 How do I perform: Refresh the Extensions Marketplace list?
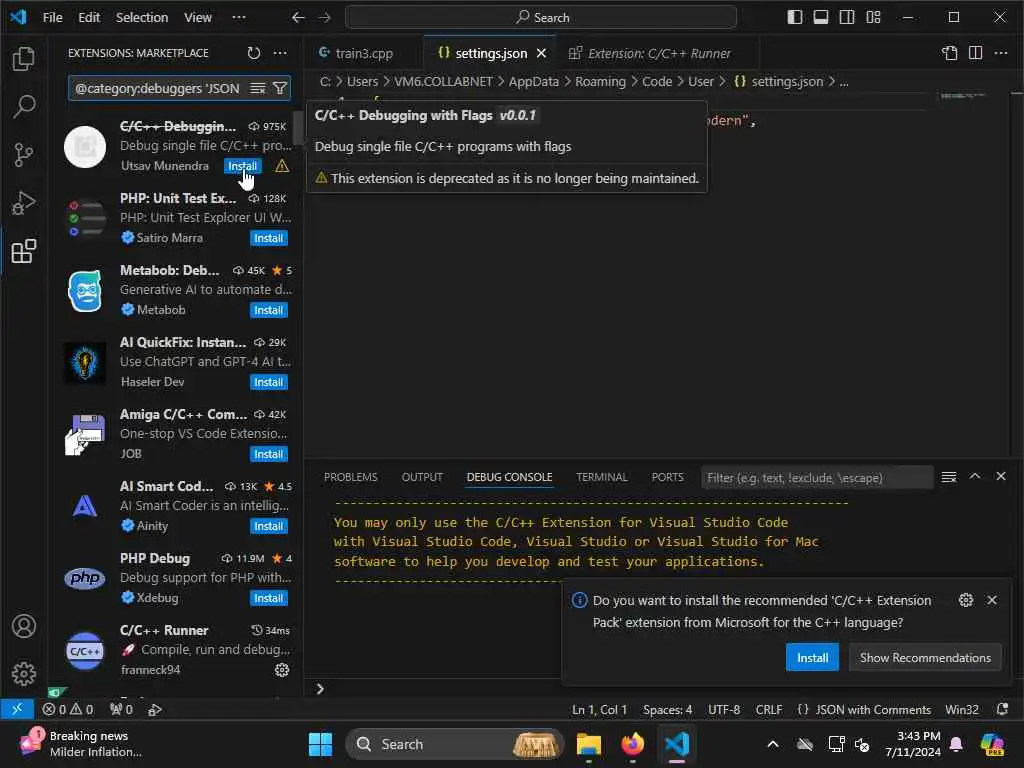253,53
